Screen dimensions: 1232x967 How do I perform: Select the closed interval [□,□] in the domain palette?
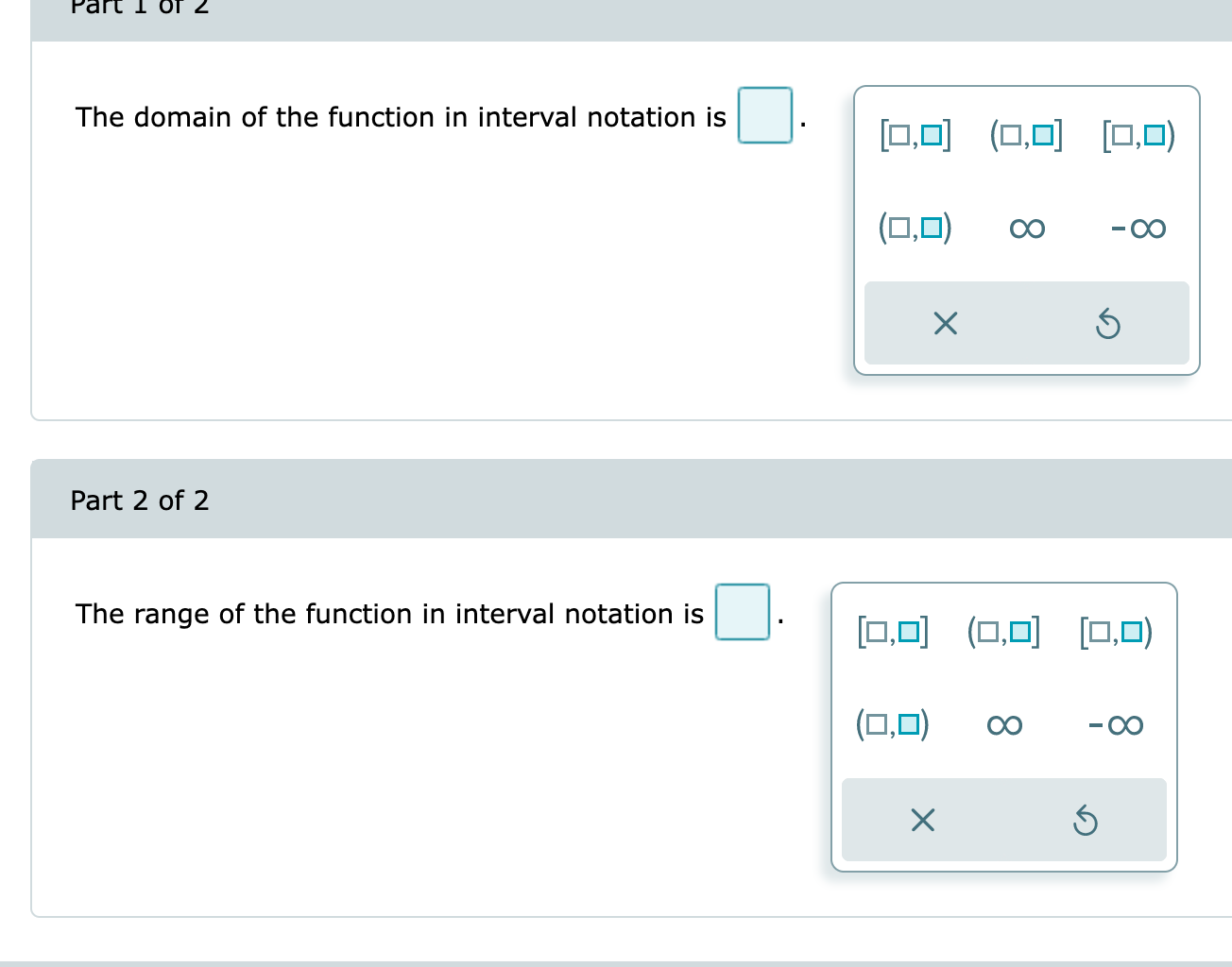(x=915, y=134)
